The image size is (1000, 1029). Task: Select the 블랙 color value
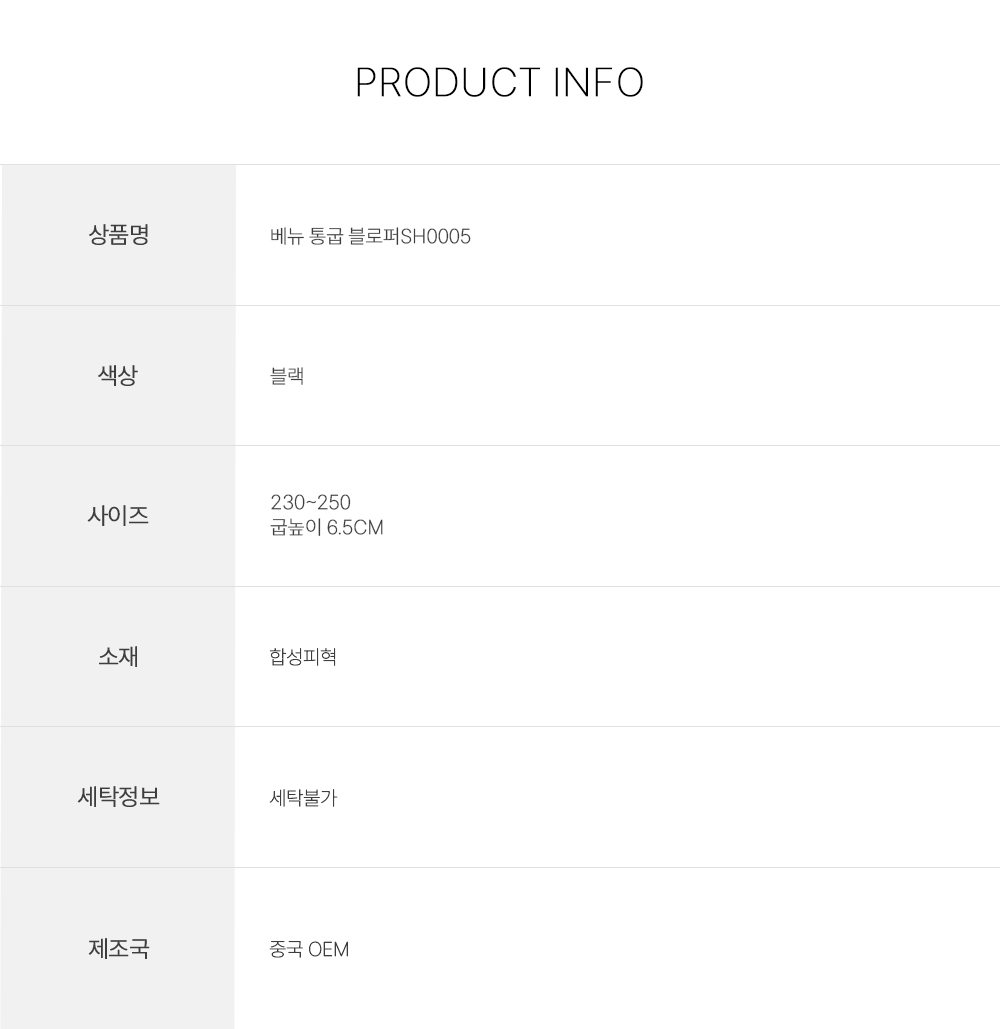point(287,377)
